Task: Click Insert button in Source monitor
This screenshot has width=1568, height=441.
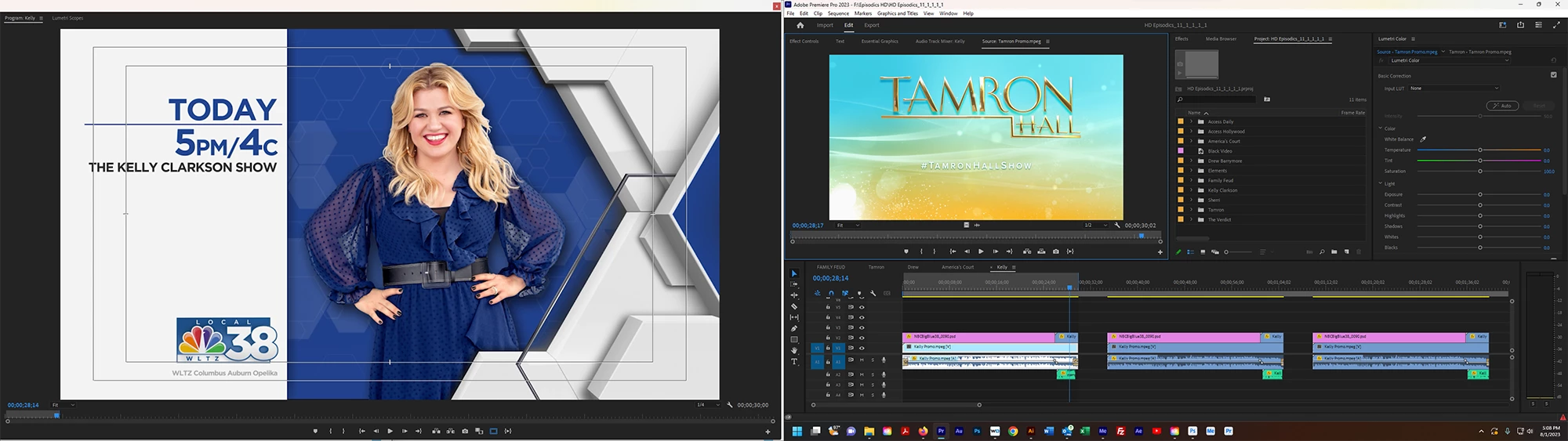Action: coord(1027,251)
